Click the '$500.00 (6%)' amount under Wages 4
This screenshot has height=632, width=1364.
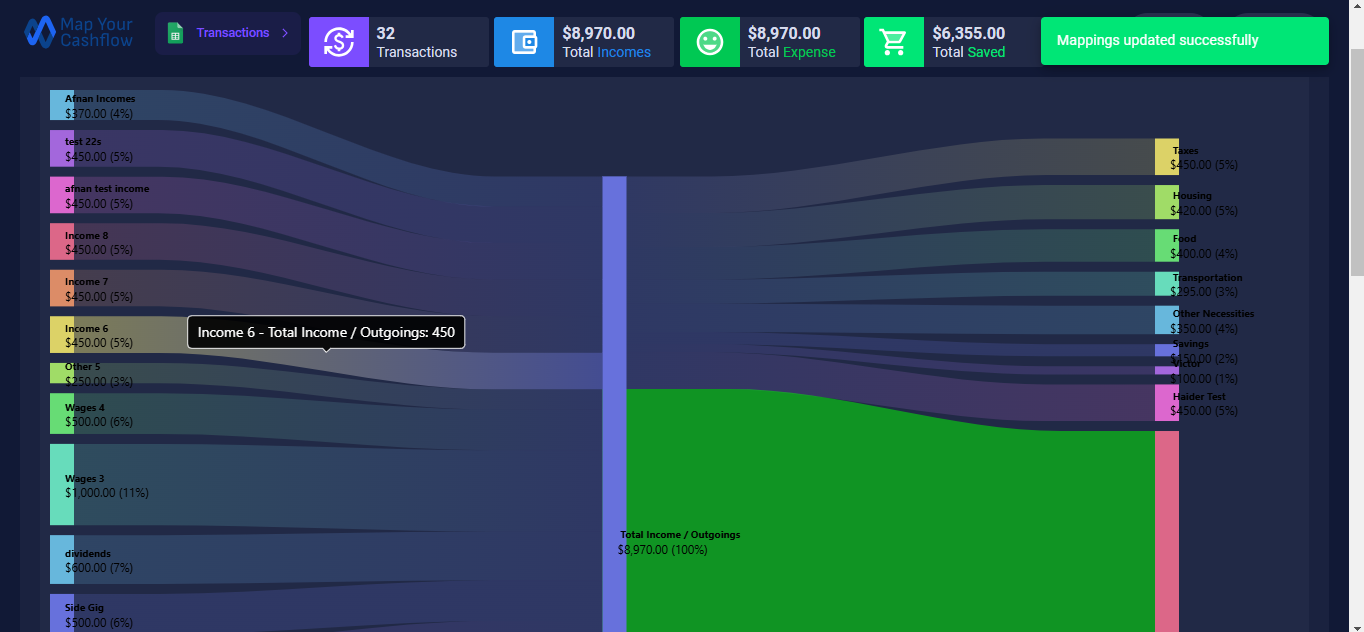tap(99, 422)
